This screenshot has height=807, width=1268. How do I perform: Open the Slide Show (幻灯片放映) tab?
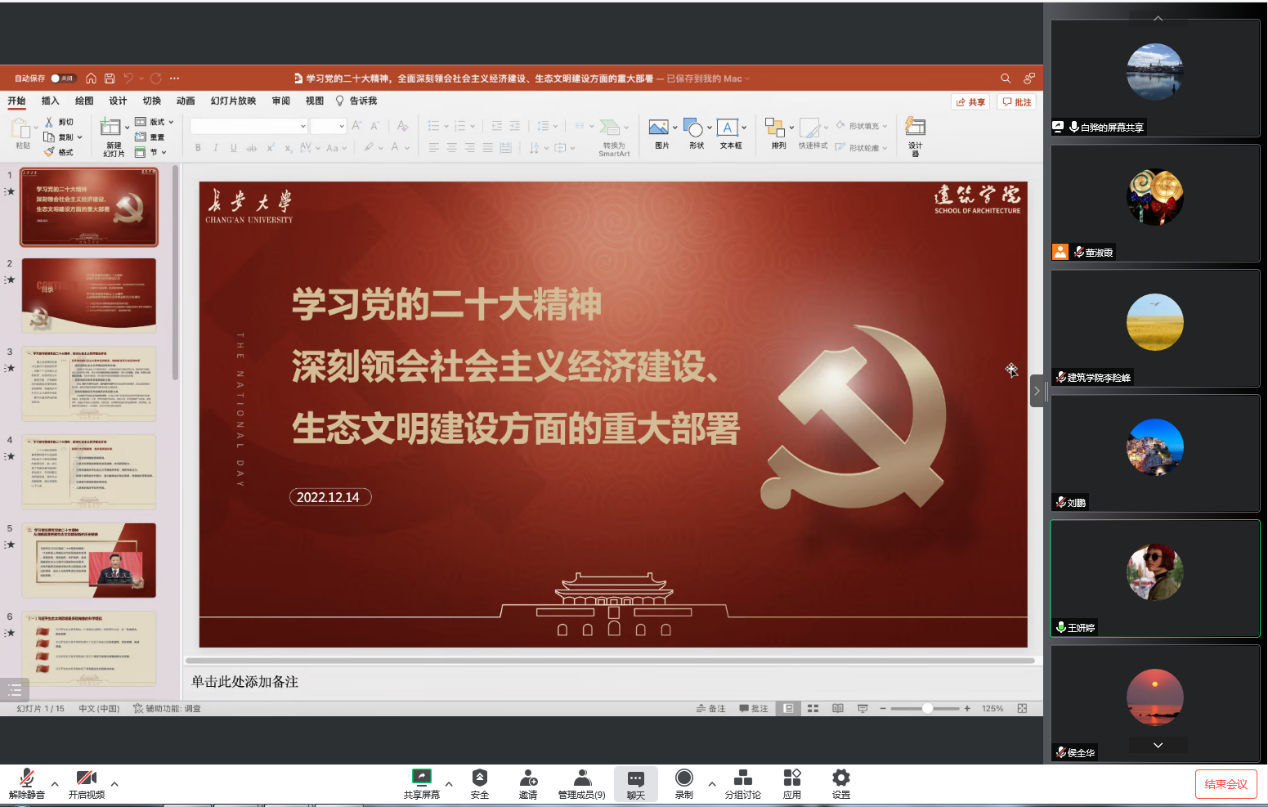coord(233,101)
